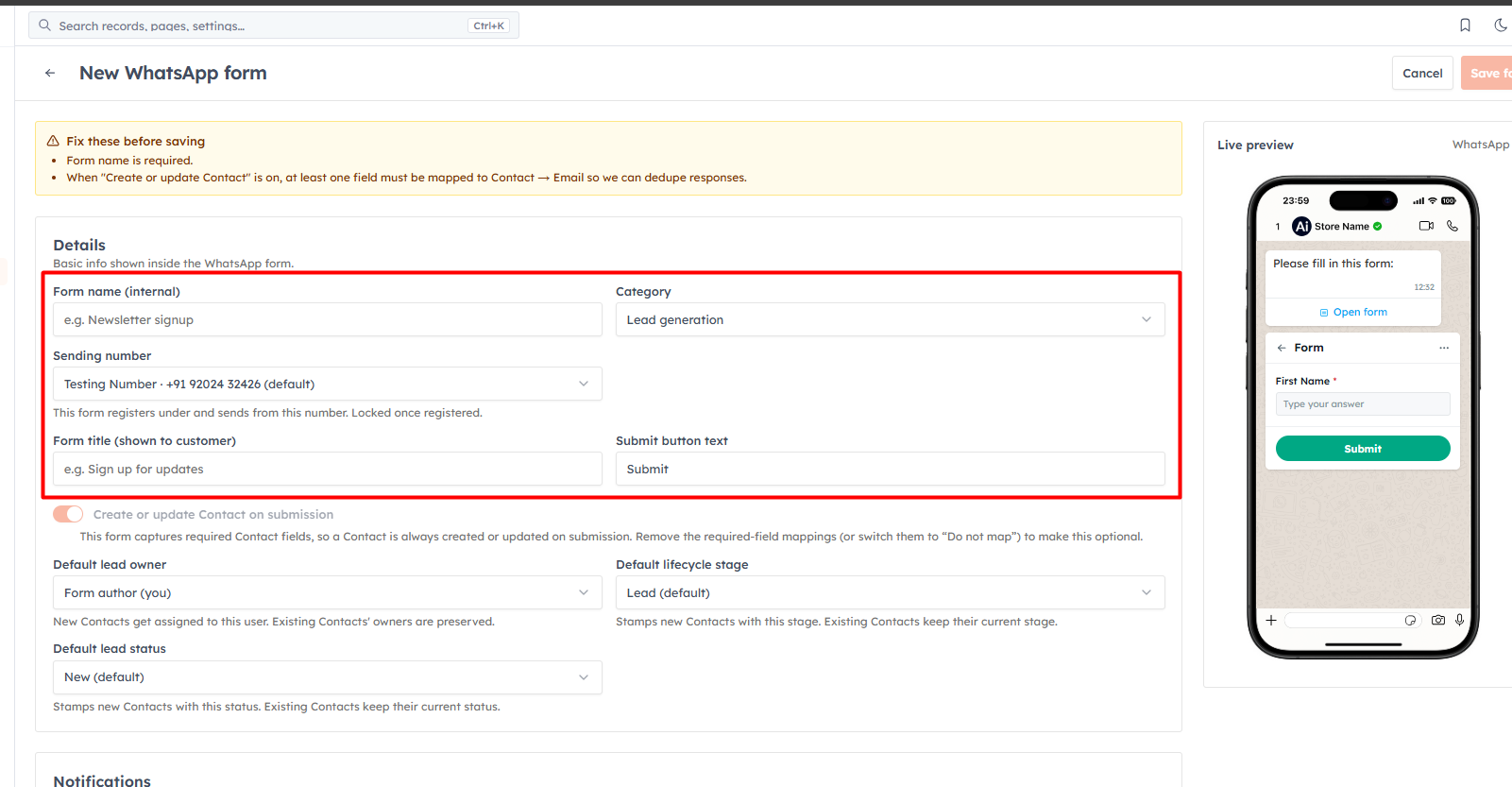Viewport: 1512px width, 787px height.
Task: Click the WhatsApp label in Live preview
Action: tap(1481, 145)
